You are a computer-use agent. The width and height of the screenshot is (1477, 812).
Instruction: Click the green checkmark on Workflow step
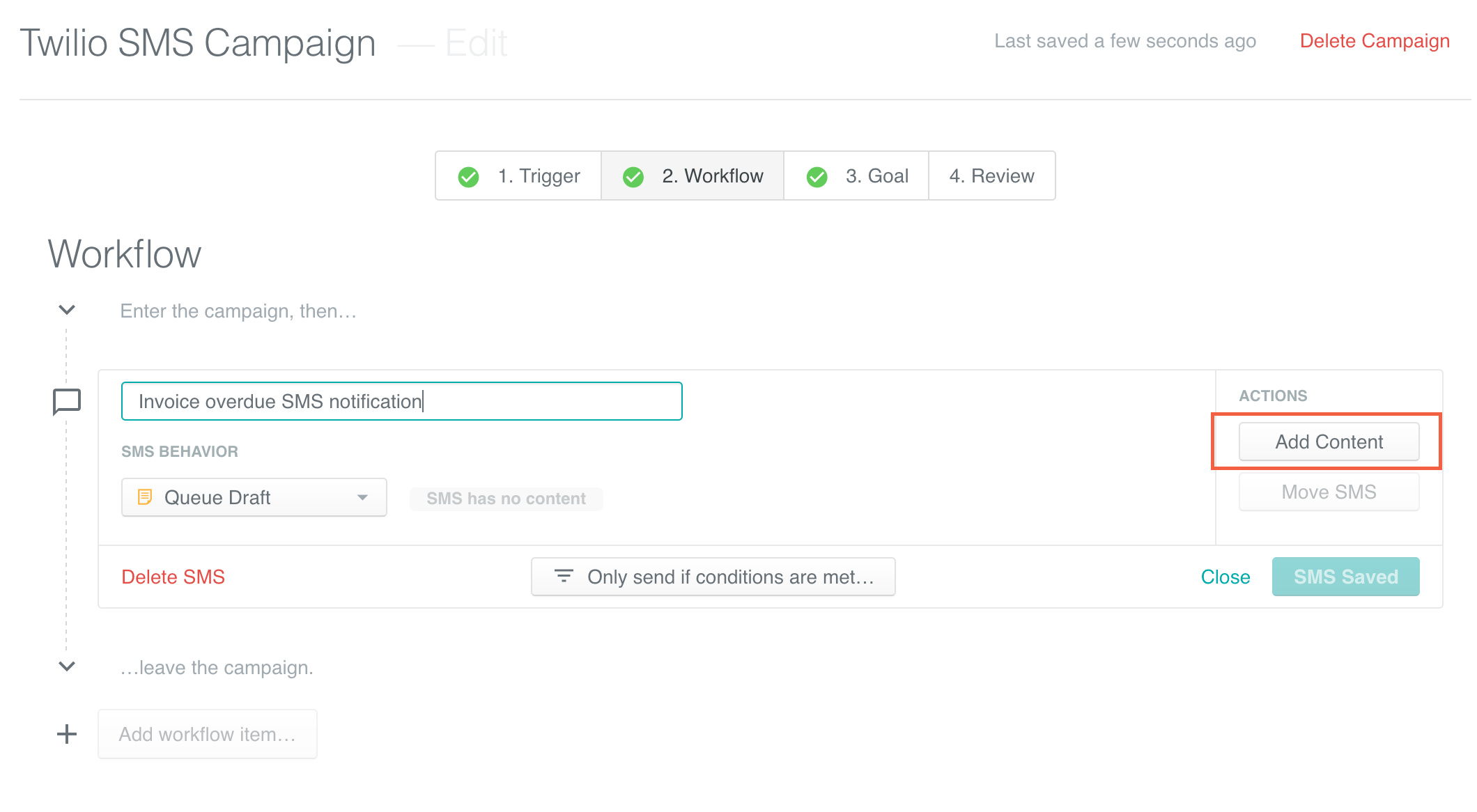[x=633, y=177]
